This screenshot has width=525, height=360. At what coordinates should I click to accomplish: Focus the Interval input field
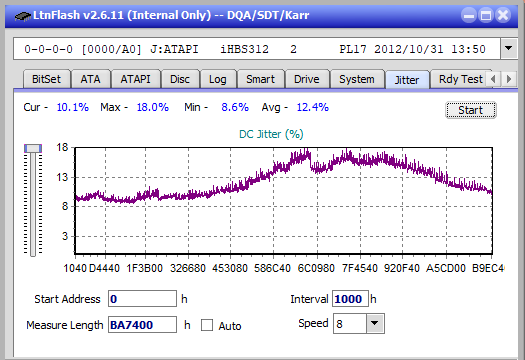click(x=350, y=299)
